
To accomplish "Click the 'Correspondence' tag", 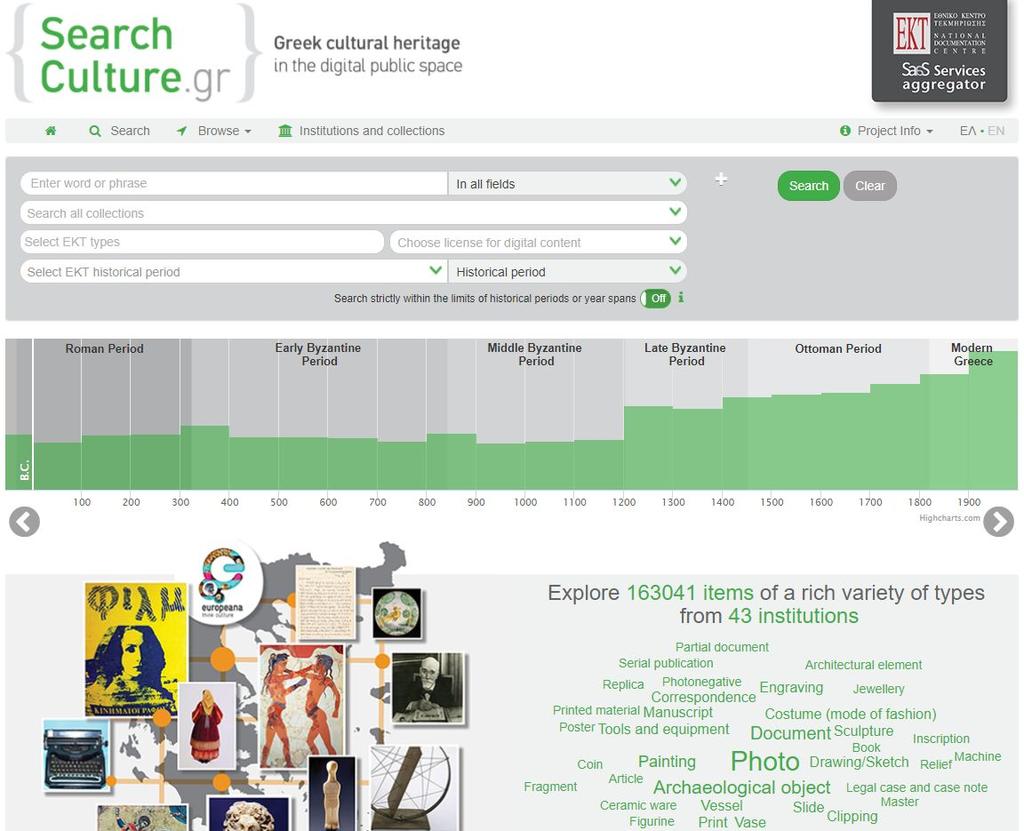I will 703,697.
